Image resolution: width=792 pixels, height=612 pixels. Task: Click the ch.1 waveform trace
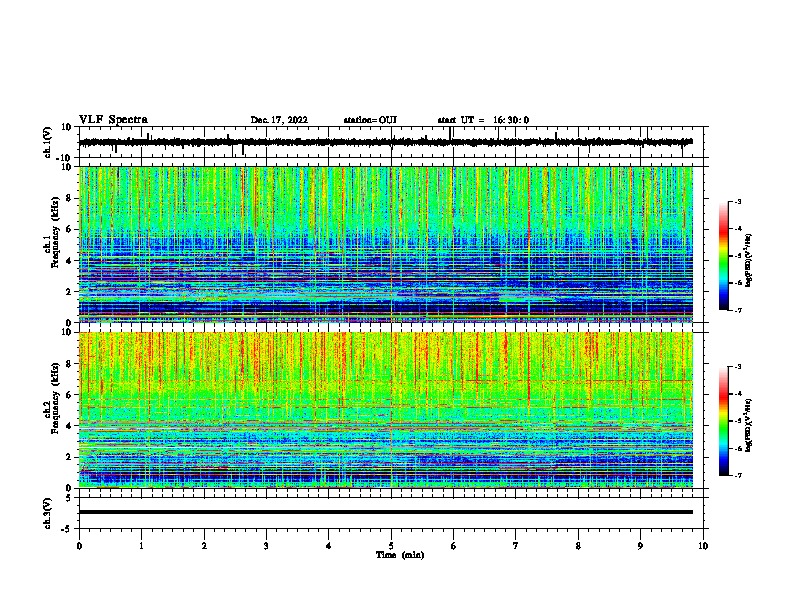(x=386, y=142)
